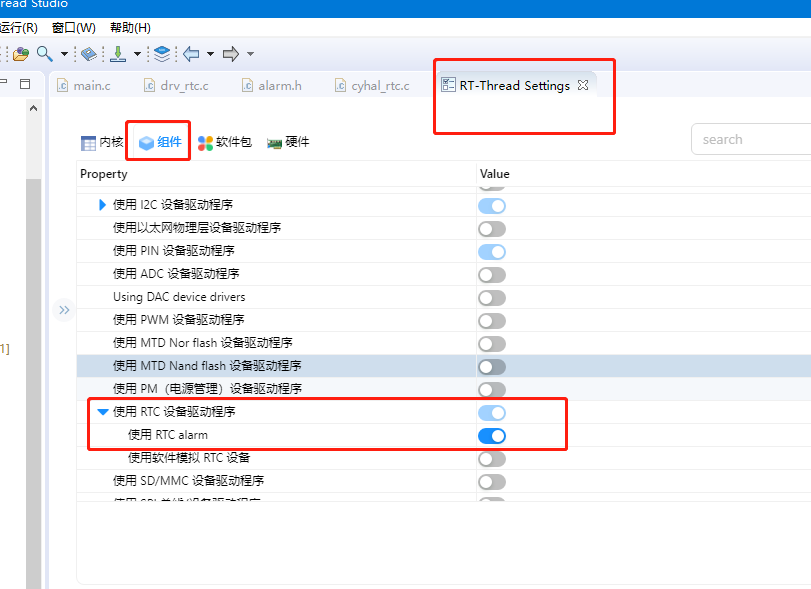
Task: Click the stacked layers toolbar icon
Action: pos(162,54)
